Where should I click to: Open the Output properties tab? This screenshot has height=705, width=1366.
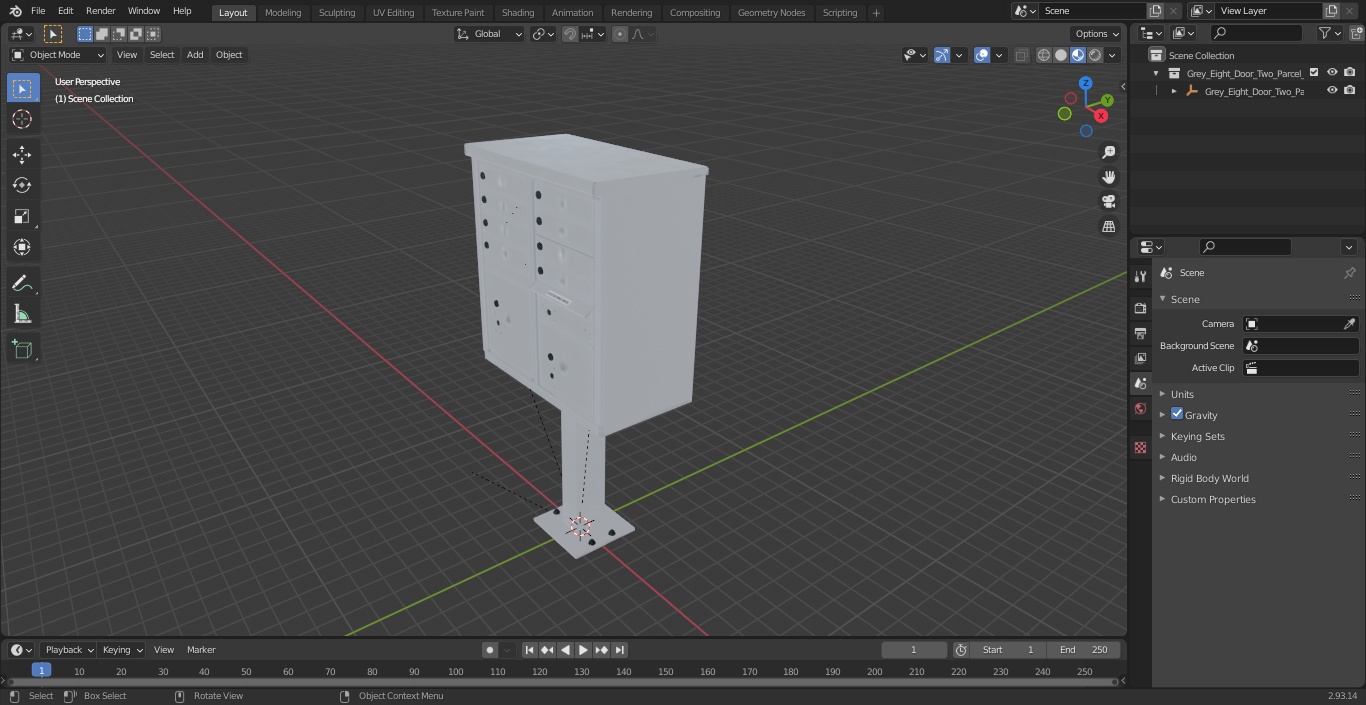coord(1140,333)
